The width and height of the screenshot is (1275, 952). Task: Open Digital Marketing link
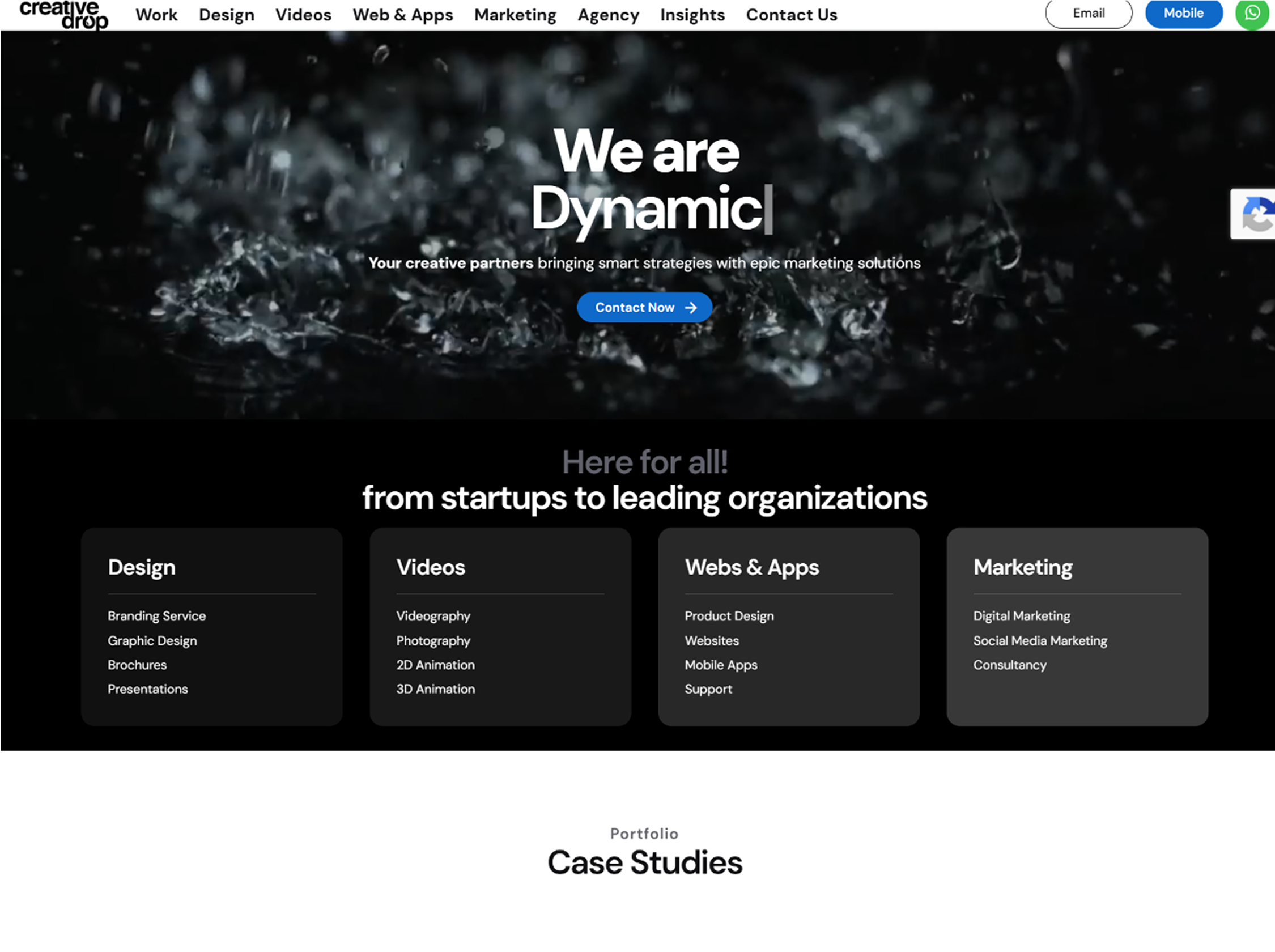tap(1022, 615)
